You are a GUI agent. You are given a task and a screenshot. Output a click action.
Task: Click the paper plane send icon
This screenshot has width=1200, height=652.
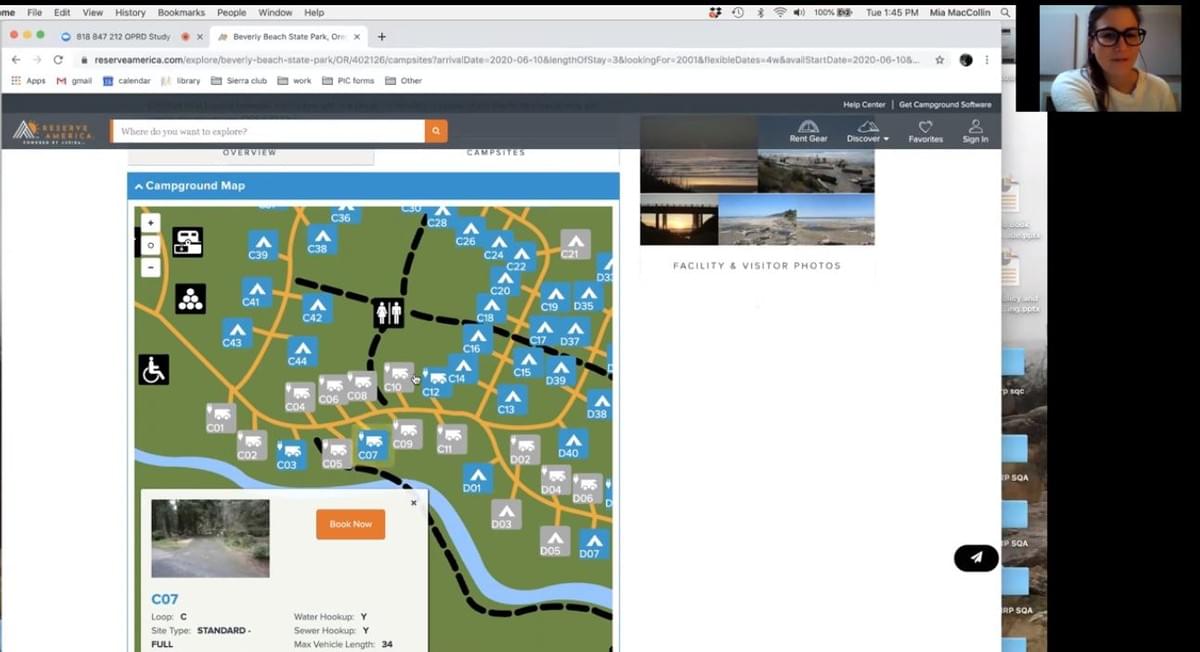point(975,558)
